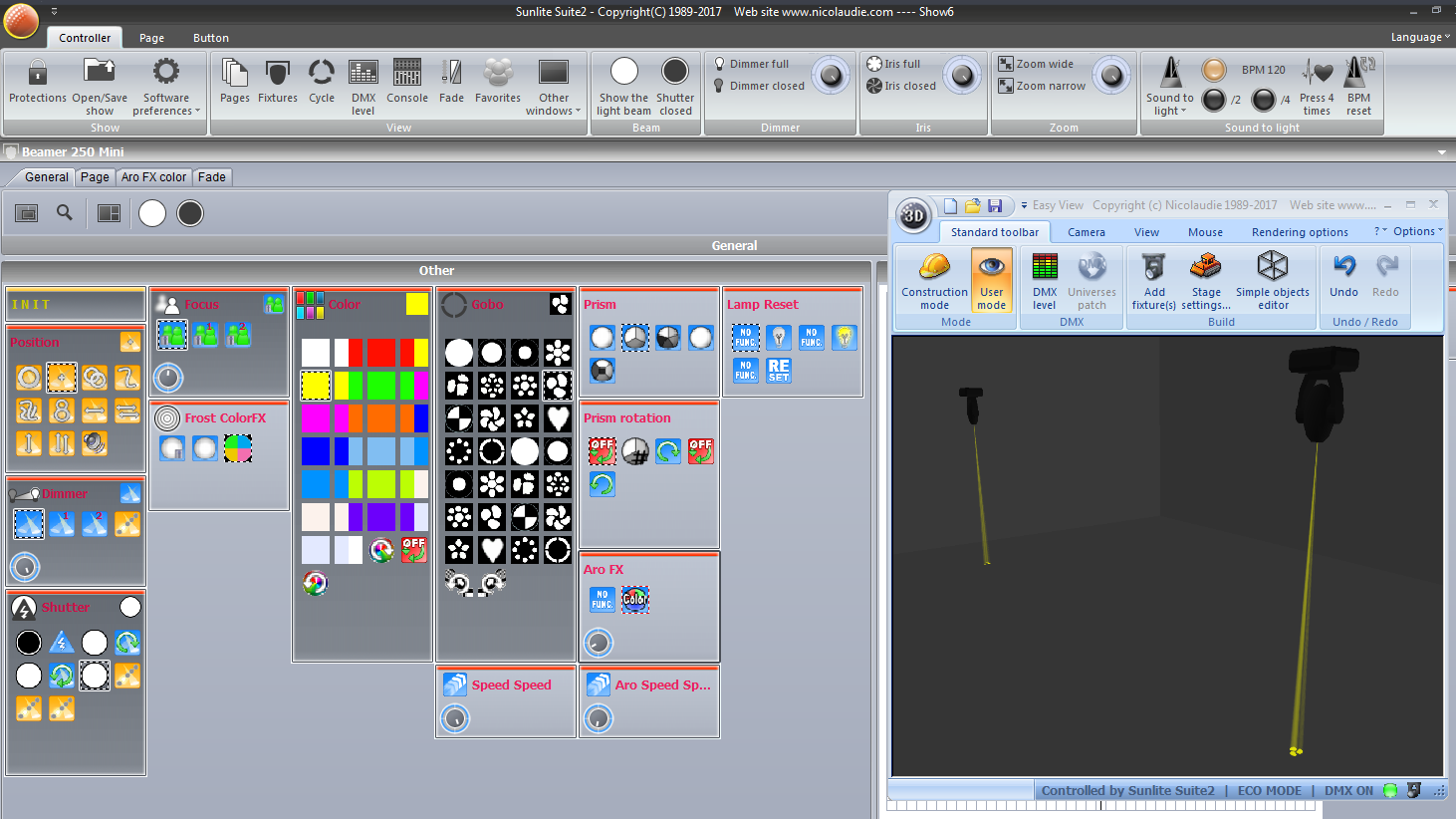Open the Fade tab under Beamer 250 Mini
This screenshot has height=819, width=1456.
click(212, 177)
